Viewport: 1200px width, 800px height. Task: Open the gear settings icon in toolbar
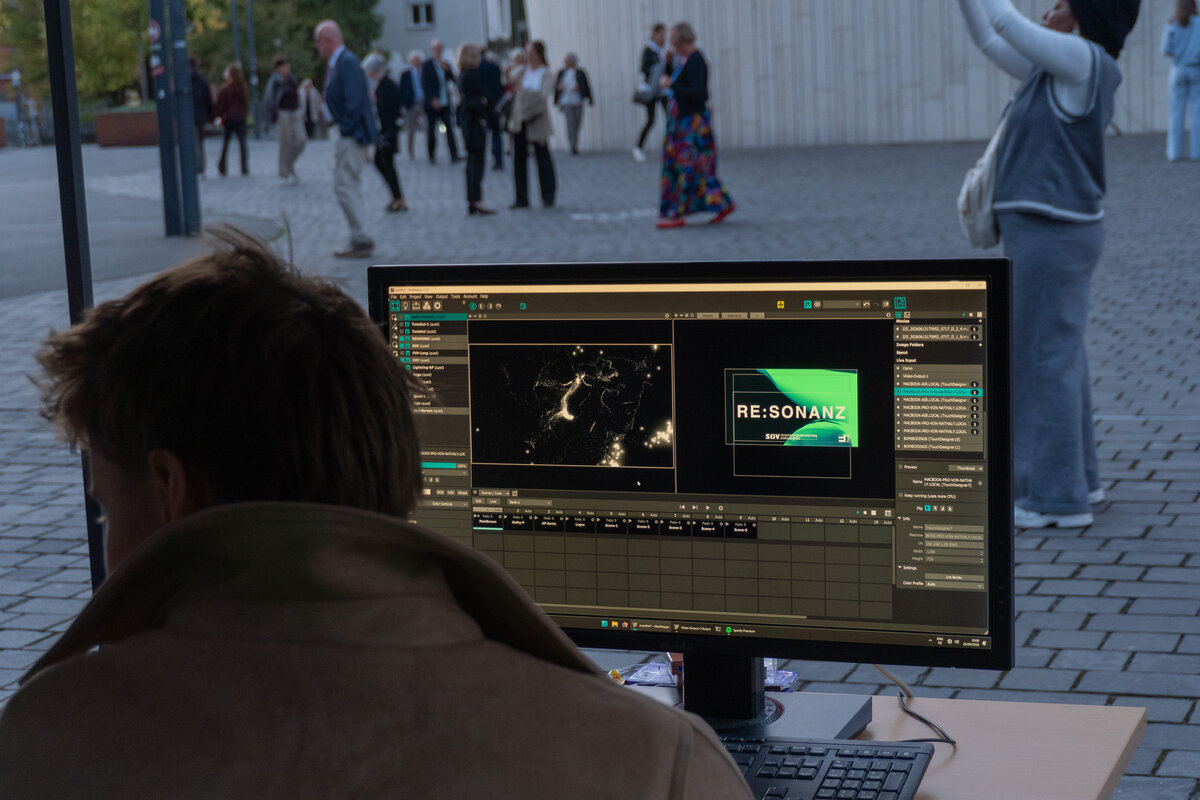coord(437,306)
